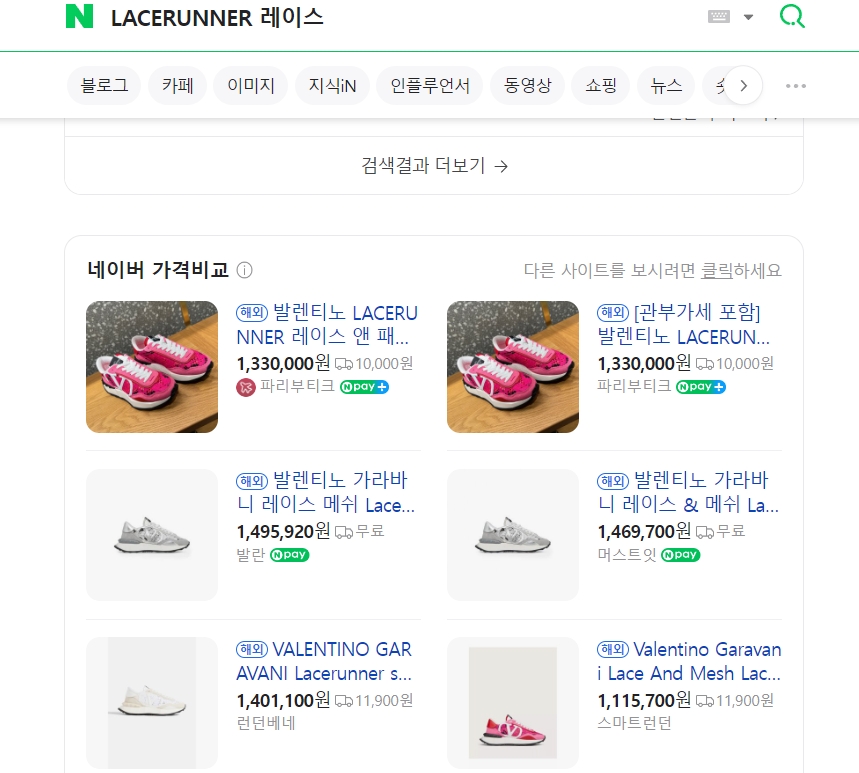Expand the search suggestions dropdown arrow
This screenshot has width=859, height=773.
(x=748, y=17)
